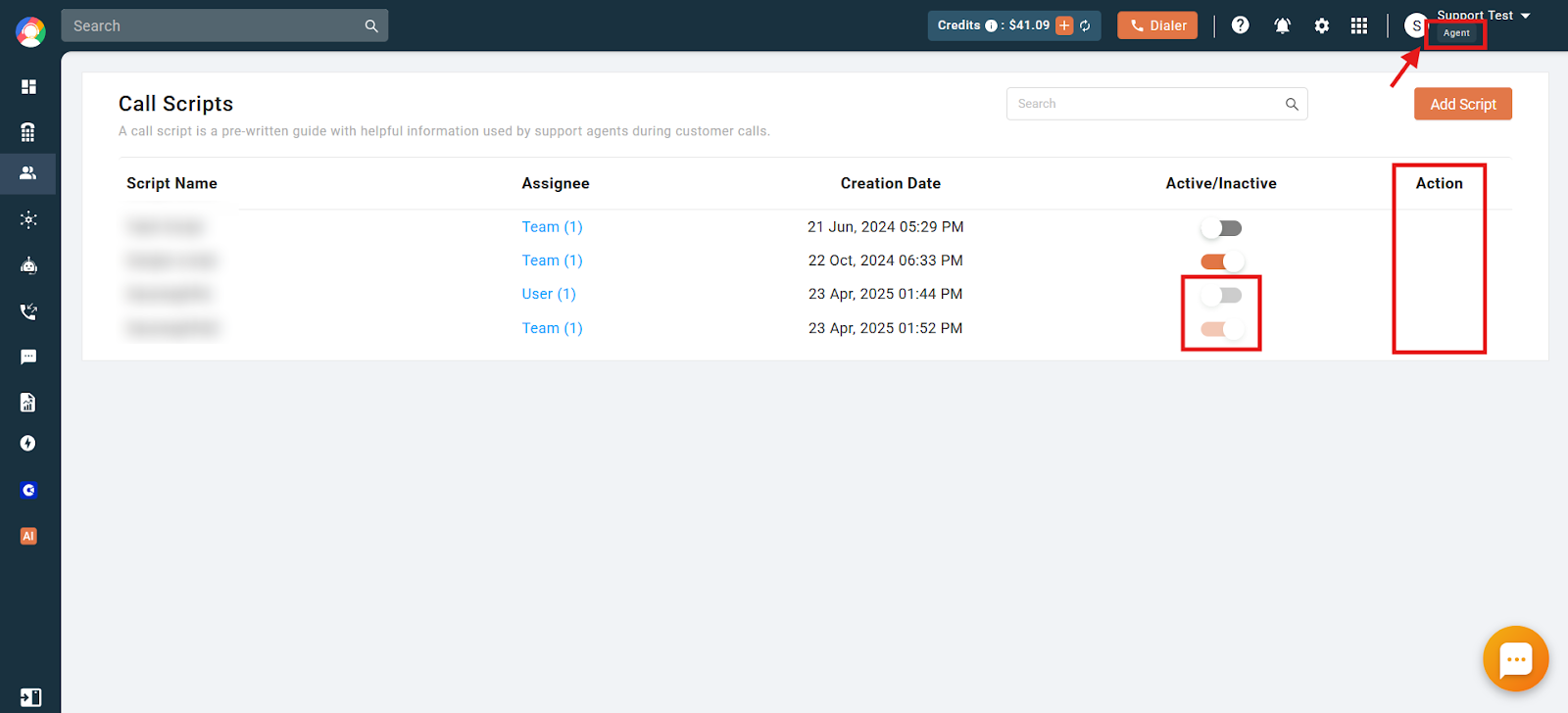The width and height of the screenshot is (1568, 713).
Task: Select the users/team icon in the sidebar
Action: 28,173
